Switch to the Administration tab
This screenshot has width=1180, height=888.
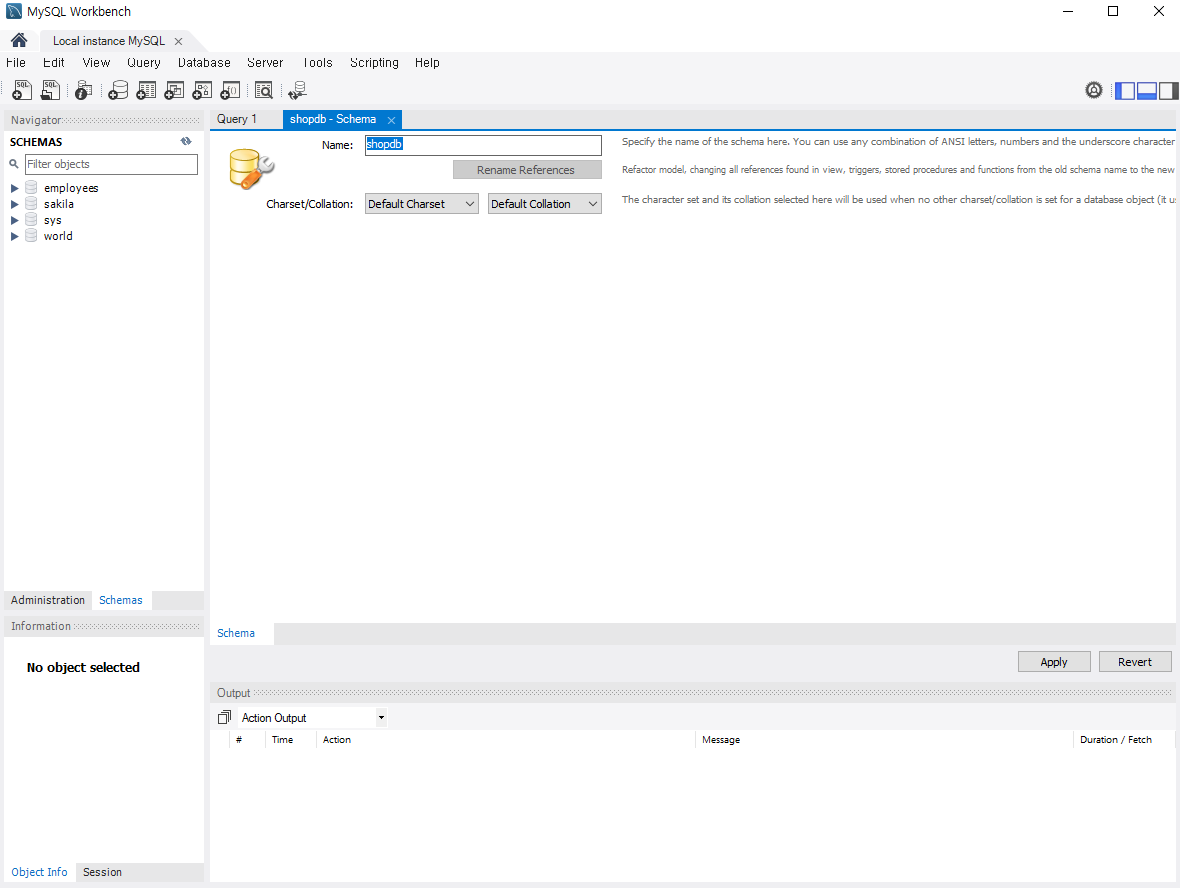(x=47, y=600)
